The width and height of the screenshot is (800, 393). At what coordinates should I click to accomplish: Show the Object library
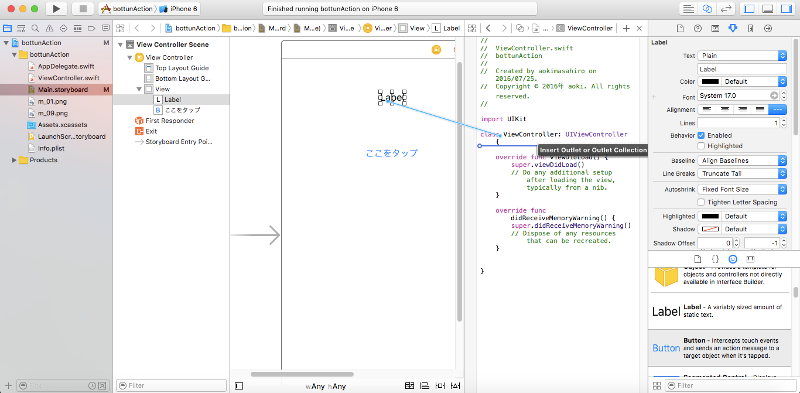coord(733,259)
